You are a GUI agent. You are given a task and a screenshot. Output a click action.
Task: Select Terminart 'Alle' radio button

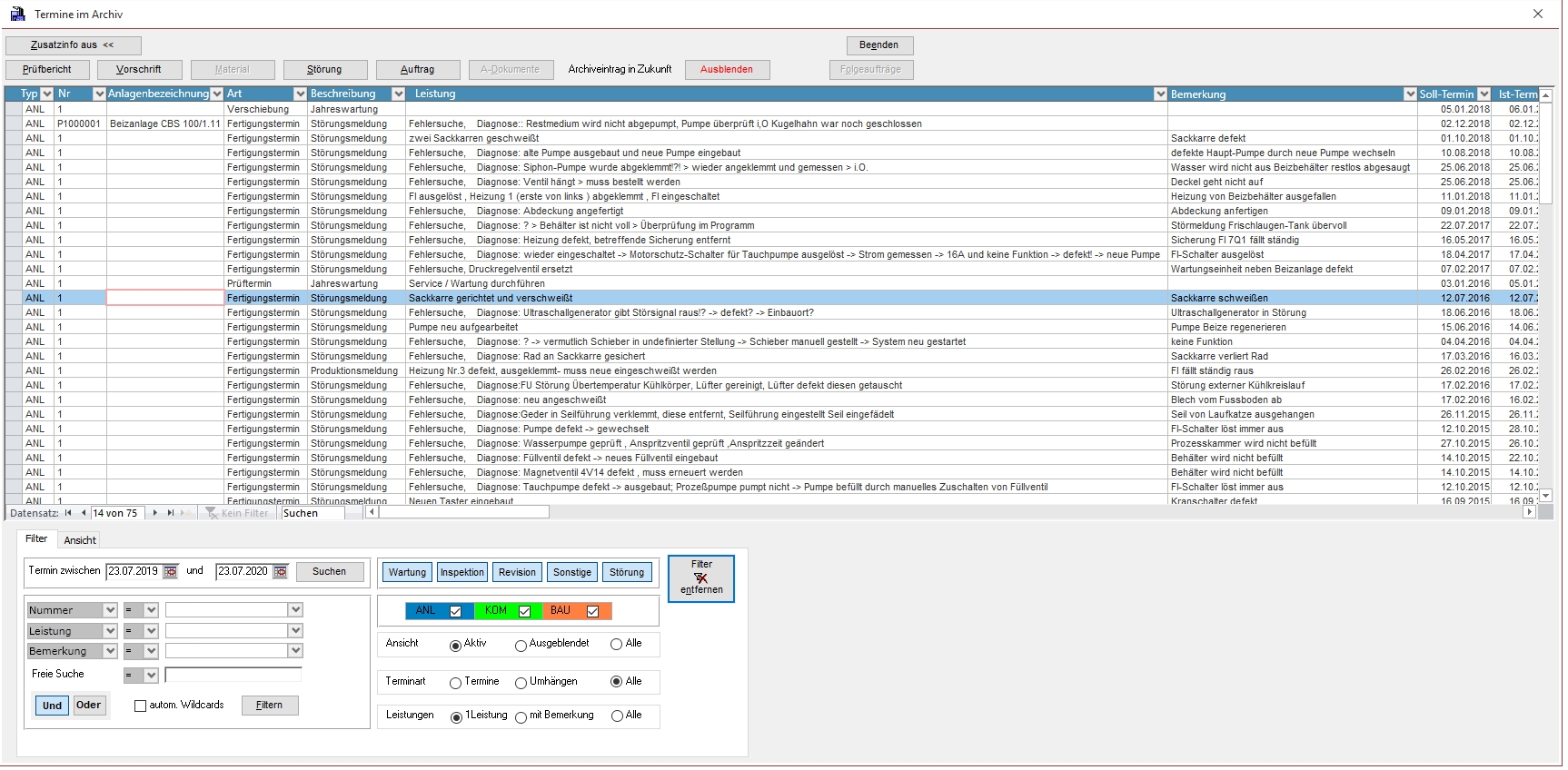pos(617,681)
